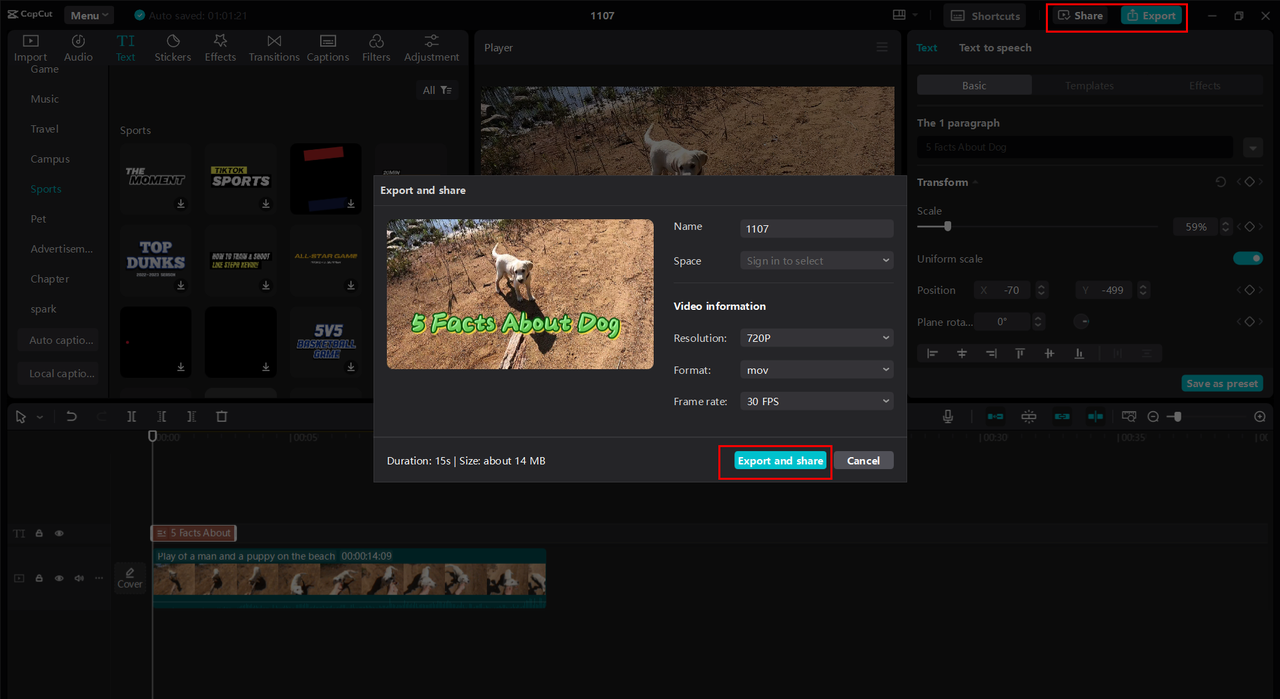Open the Format dropdown showing mov
The height and width of the screenshot is (699, 1280).
(817, 370)
